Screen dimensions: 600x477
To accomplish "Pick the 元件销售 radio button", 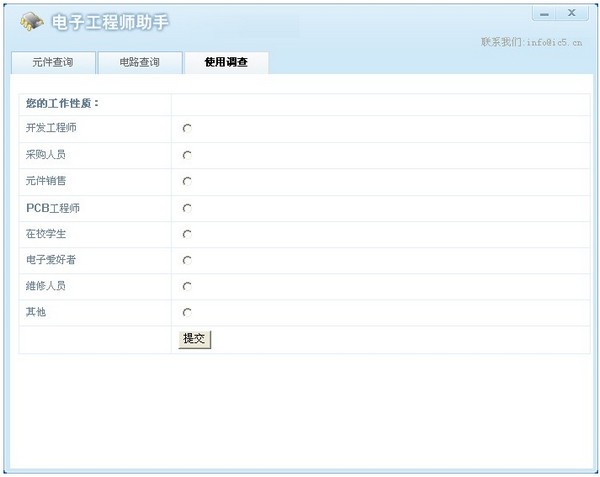I will coord(187,181).
